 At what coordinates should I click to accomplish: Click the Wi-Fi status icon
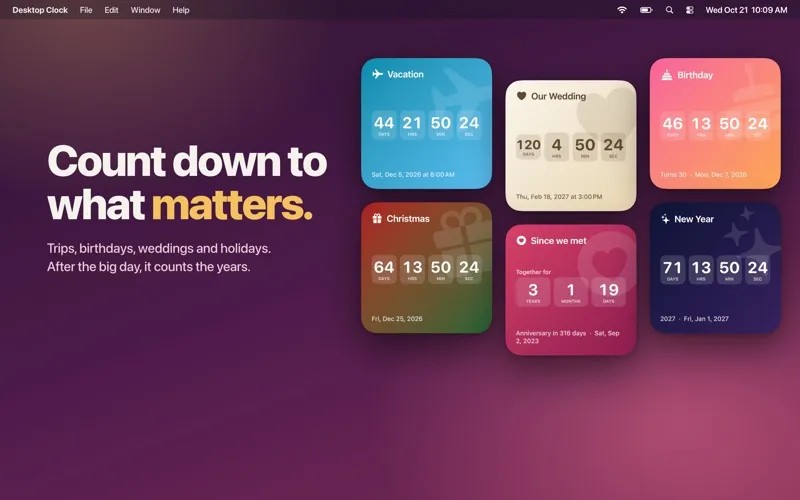pyautogui.click(x=621, y=10)
